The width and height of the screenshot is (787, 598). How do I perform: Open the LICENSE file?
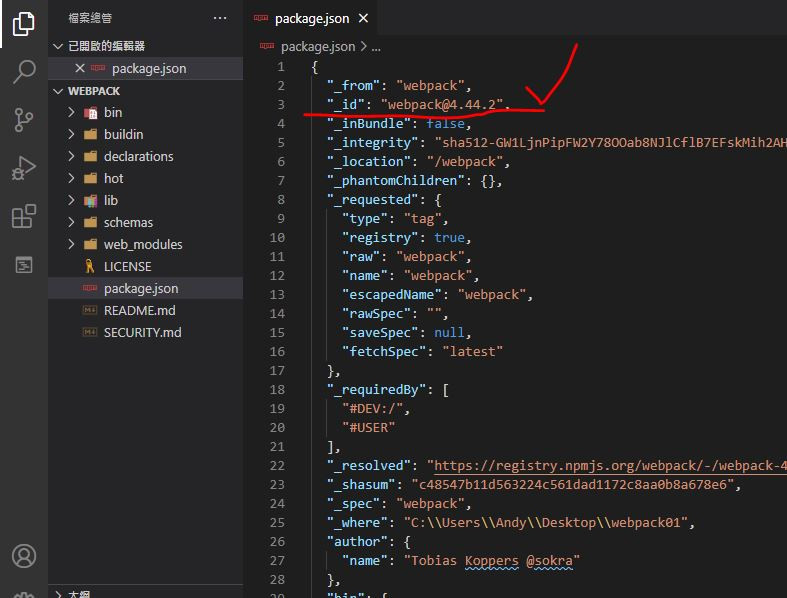pyautogui.click(x=127, y=266)
